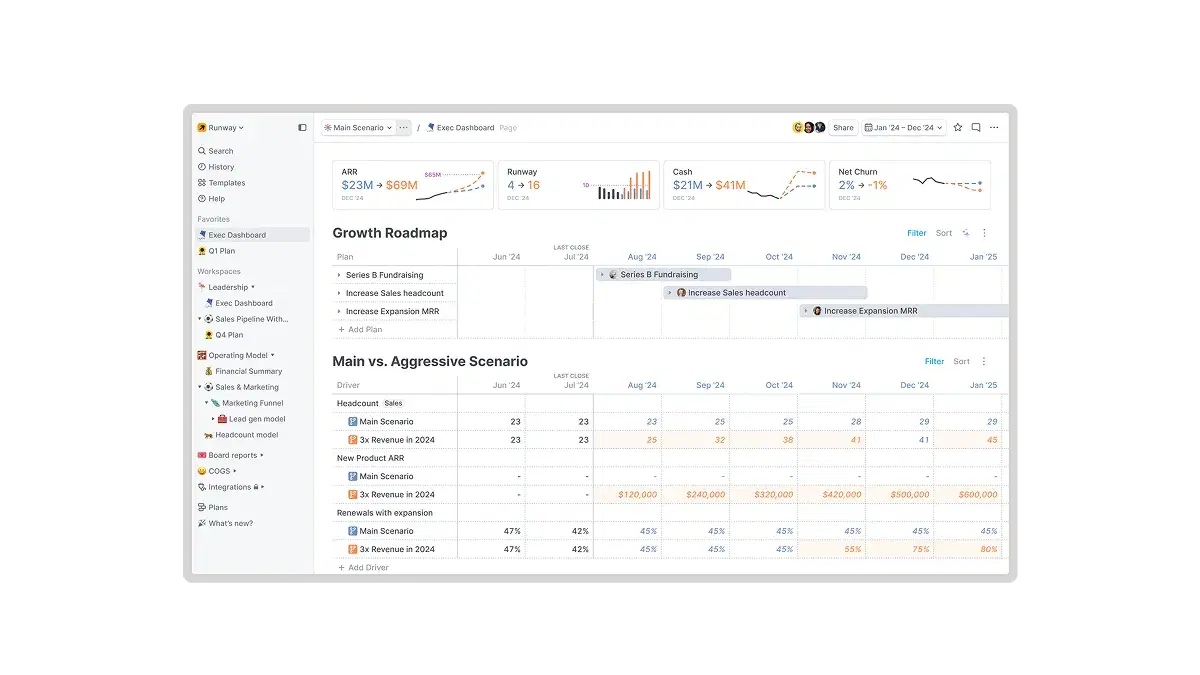Click Main Scenario icon under Renewals with expansion
The width and height of the screenshot is (1200, 675).
coord(353,531)
